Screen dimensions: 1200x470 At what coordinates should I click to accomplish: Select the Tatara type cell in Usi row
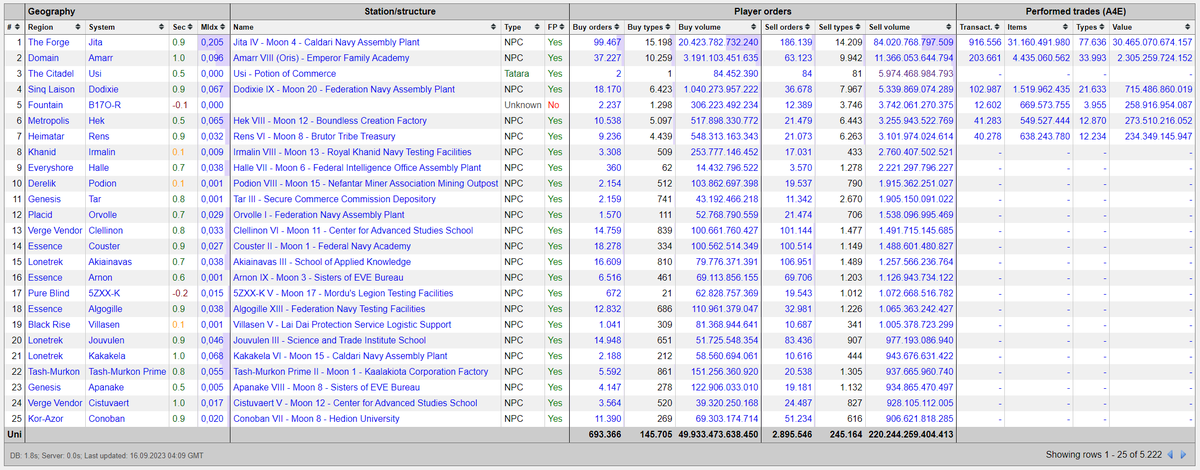[518, 75]
